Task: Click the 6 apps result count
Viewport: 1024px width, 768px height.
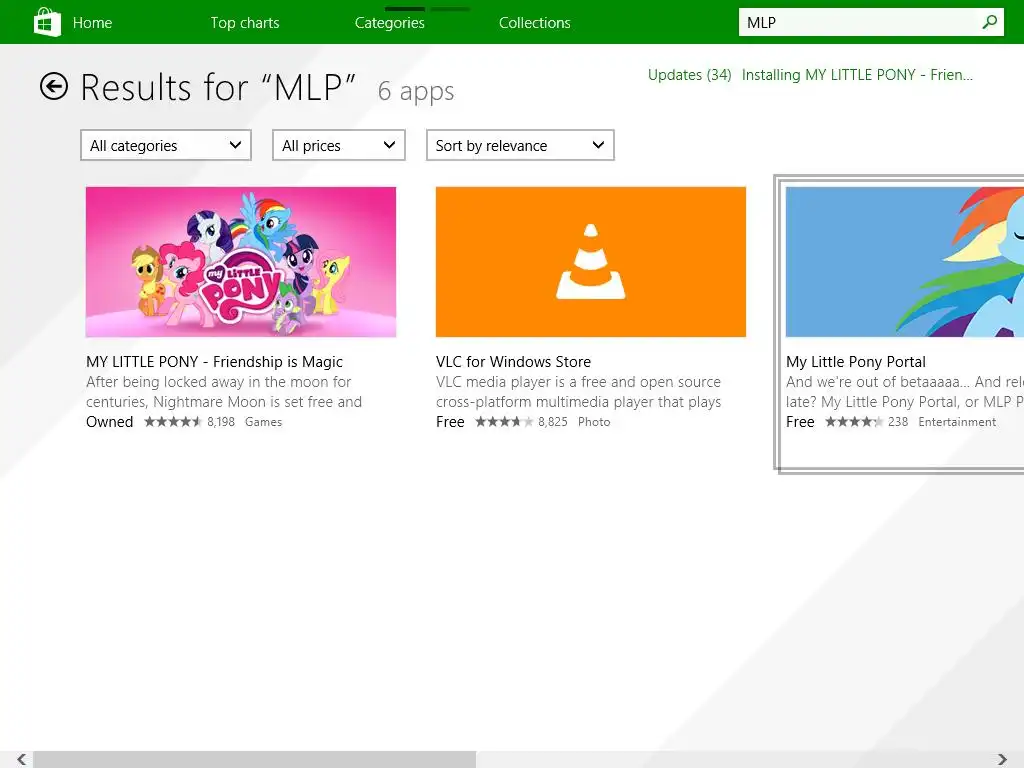Action: 416,91
